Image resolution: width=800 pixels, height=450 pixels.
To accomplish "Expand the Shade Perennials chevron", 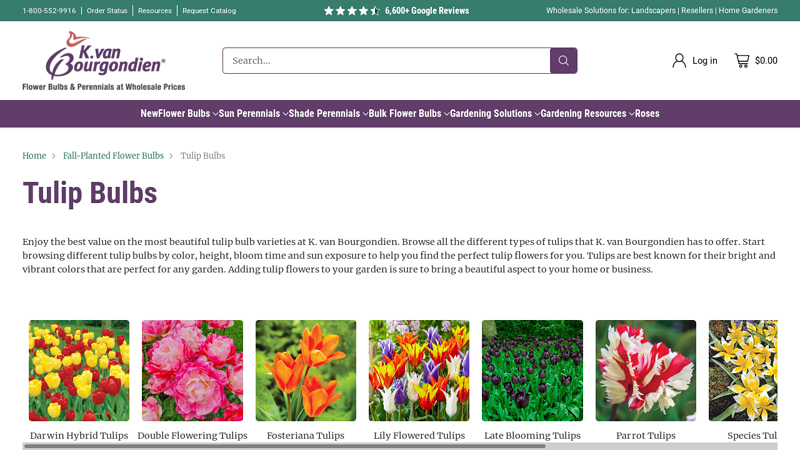I will coord(365,114).
